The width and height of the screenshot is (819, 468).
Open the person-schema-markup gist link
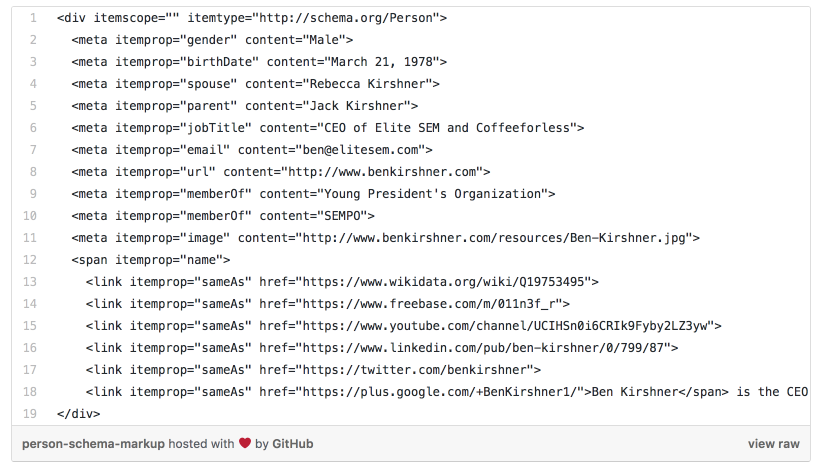tap(93, 444)
